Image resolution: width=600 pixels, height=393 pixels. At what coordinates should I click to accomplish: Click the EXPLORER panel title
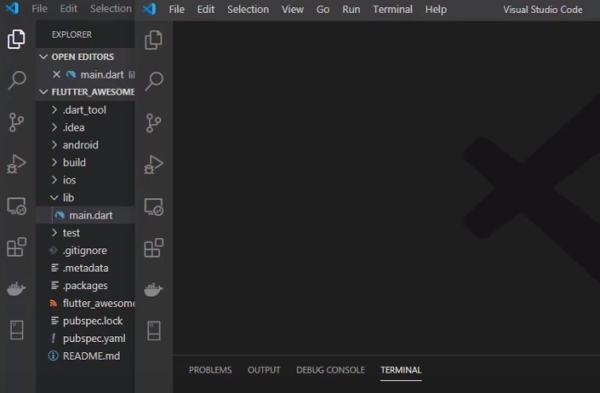tap(72, 34)
